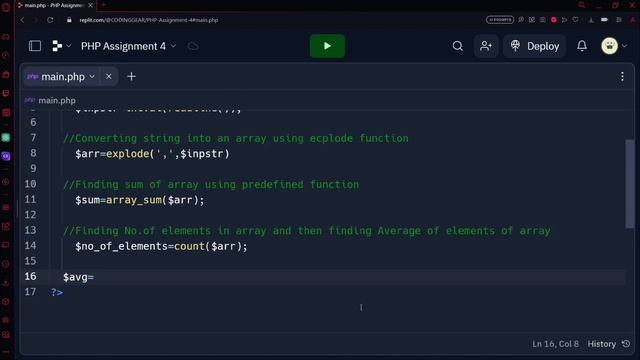Open the user avatar profile menu
The width and height of the screenshot is (640, 360).
[x=609, y=46]
